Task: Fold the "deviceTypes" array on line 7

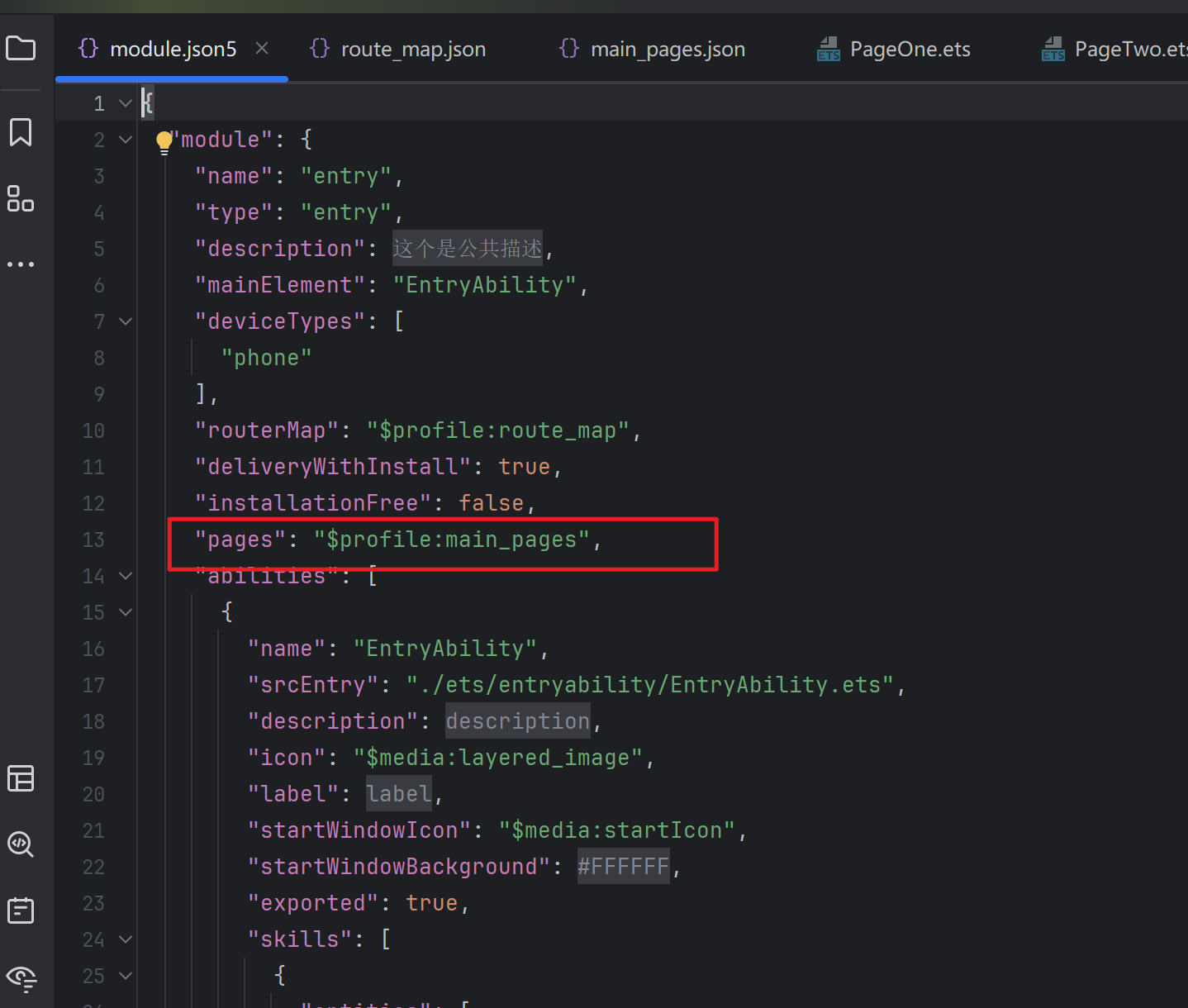Action: (126, 321)
